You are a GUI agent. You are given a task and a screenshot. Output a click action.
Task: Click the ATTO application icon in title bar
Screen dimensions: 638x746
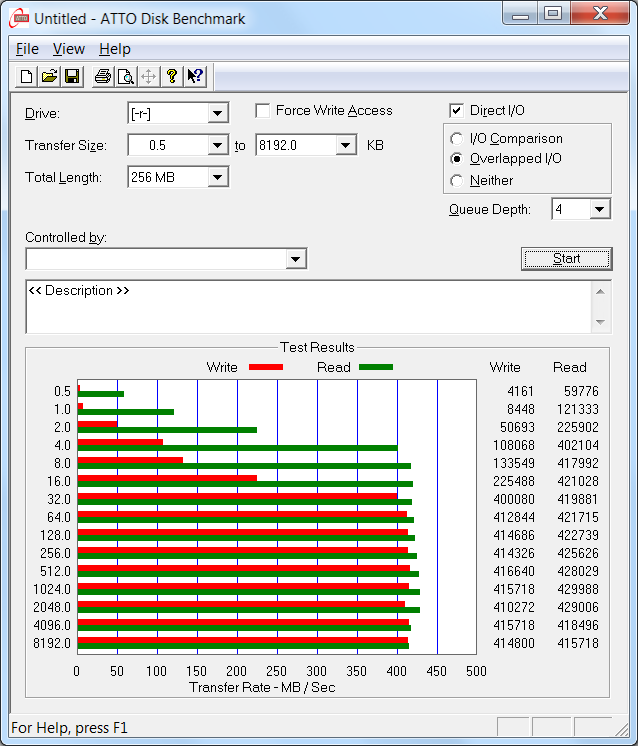point(20,19)
